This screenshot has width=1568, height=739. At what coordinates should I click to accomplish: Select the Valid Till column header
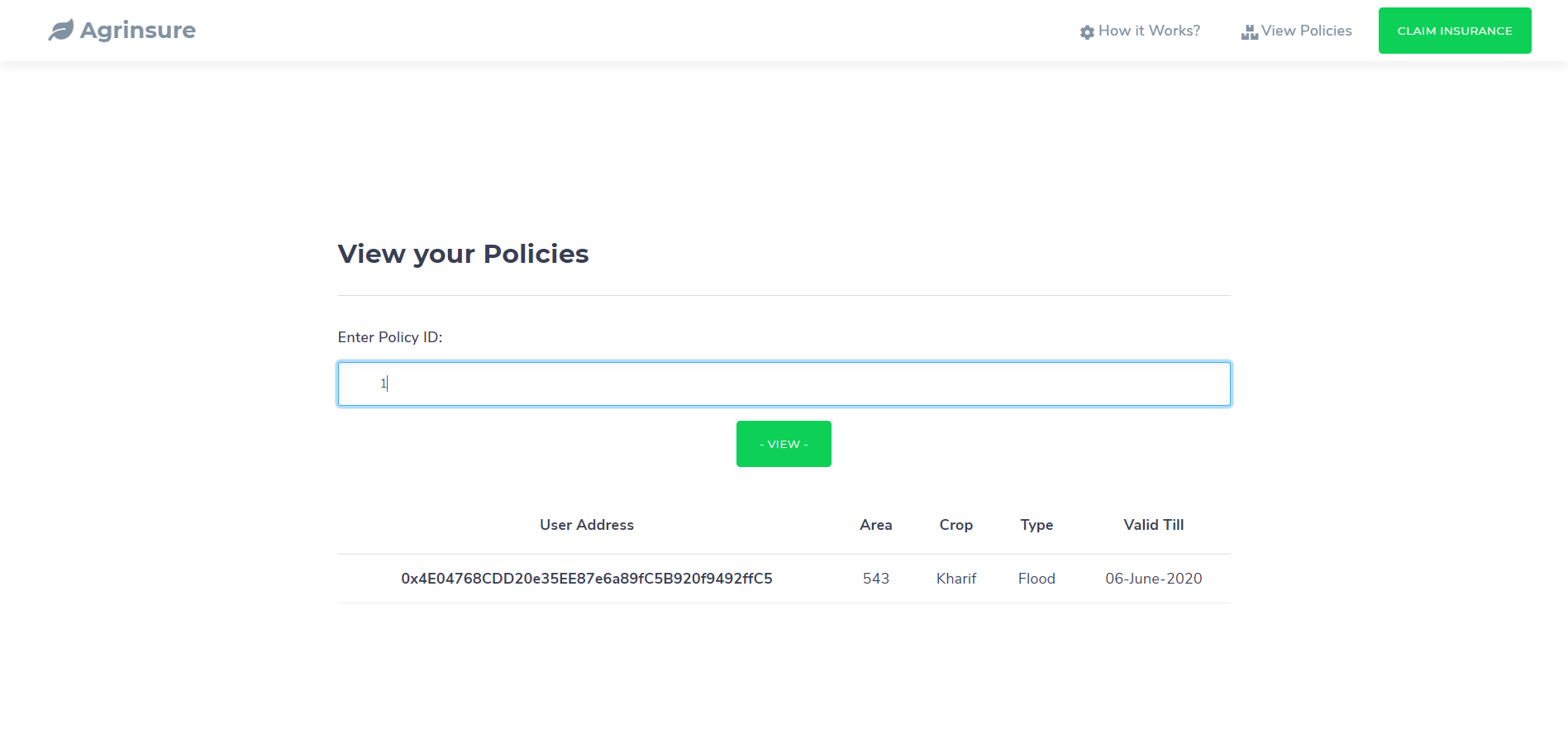pyautogui.click(x=1154, y=525)
